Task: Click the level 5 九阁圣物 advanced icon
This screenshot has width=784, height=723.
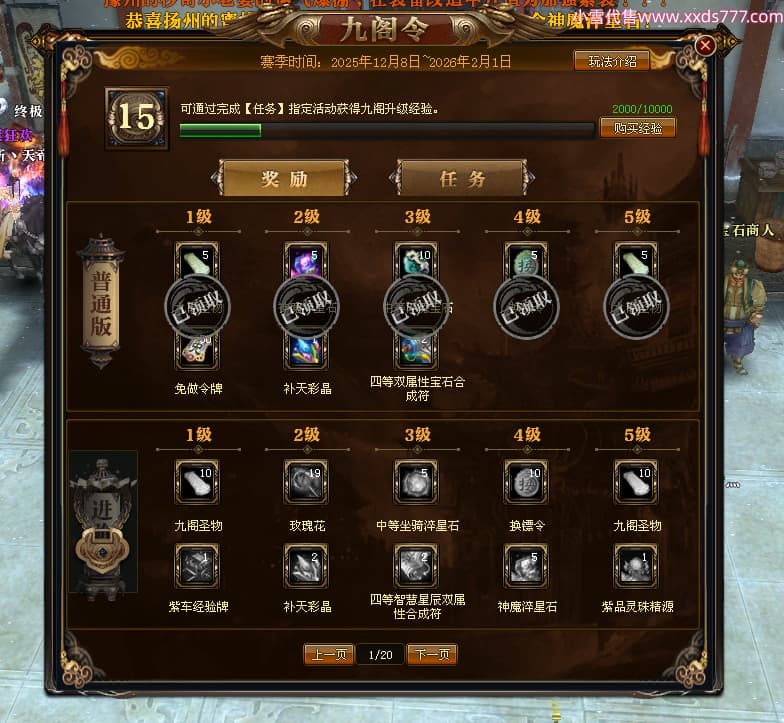Action: tap(636, 482)
